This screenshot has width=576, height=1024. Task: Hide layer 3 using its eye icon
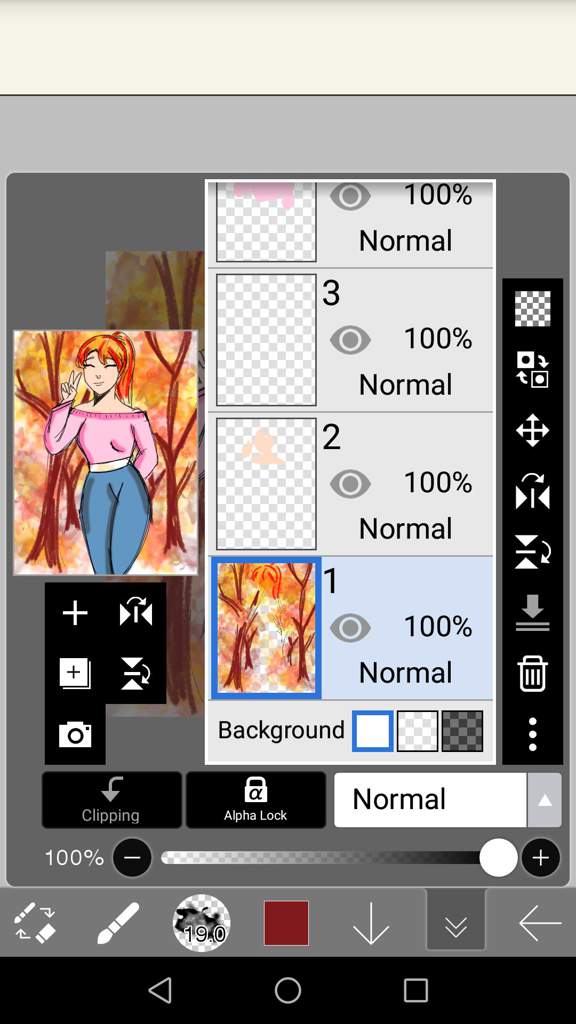[351, 340]
